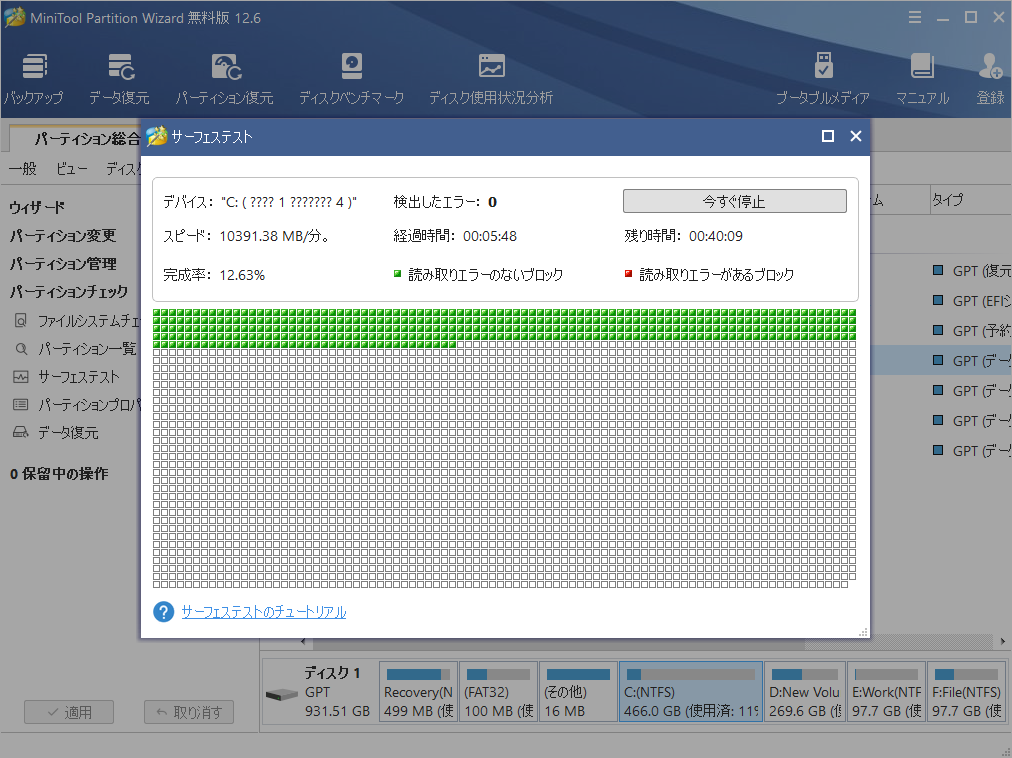Click Stop Now (今すぐ停止) button
1012x758 pixels.
tap(734, 201)
